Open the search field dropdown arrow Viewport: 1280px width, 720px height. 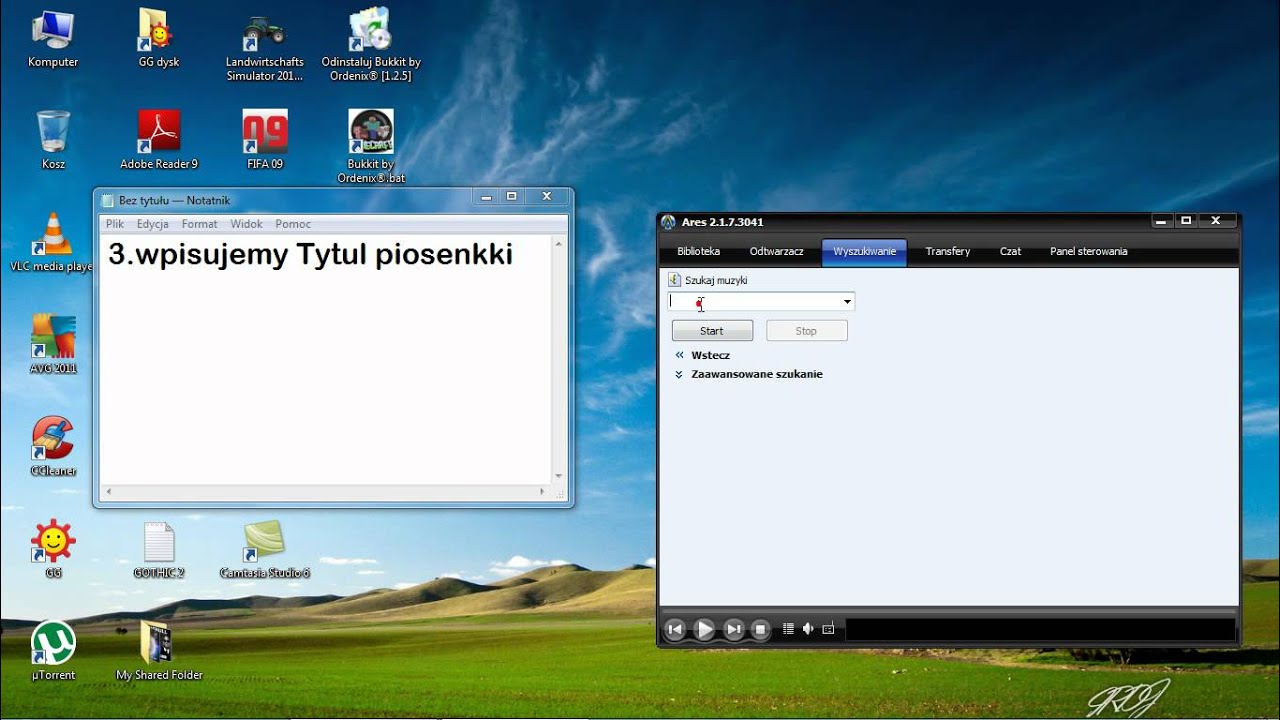[x=847, y=302]
